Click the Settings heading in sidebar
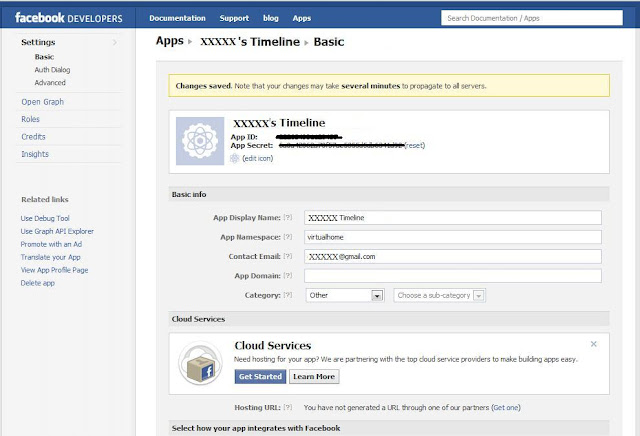This screenshot has width=640, height=436. (38, 42)
